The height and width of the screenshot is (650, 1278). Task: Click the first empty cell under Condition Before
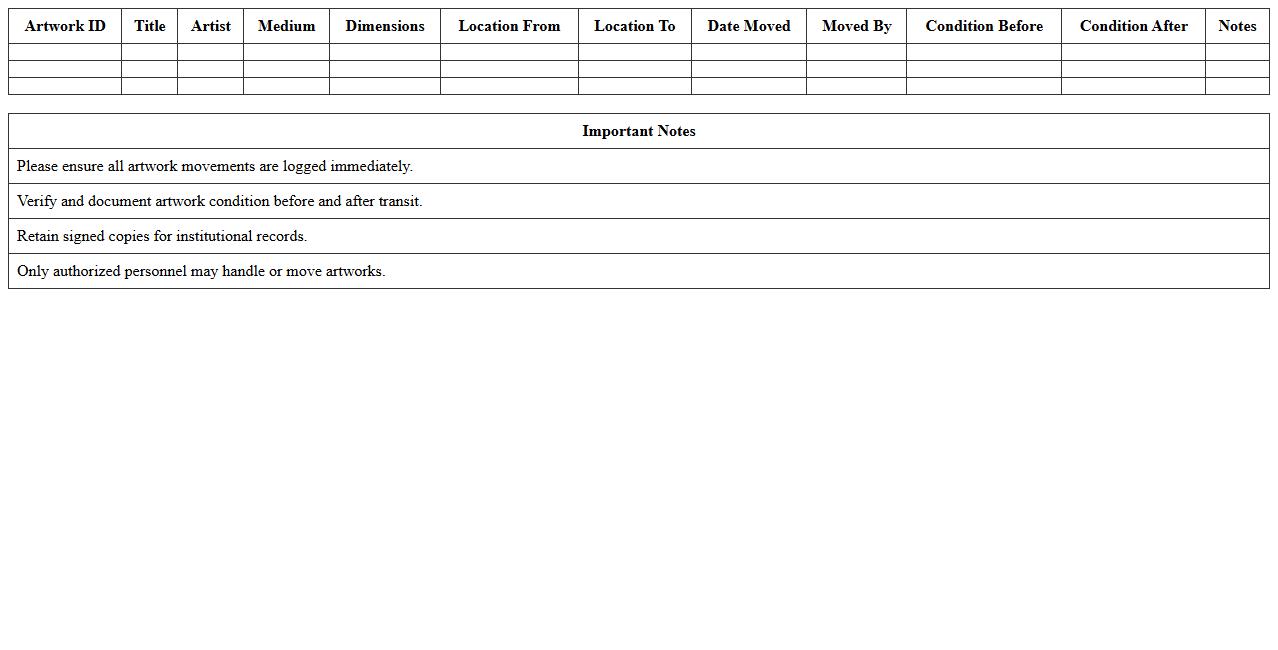pyautogui.click(x=984, y=52)
